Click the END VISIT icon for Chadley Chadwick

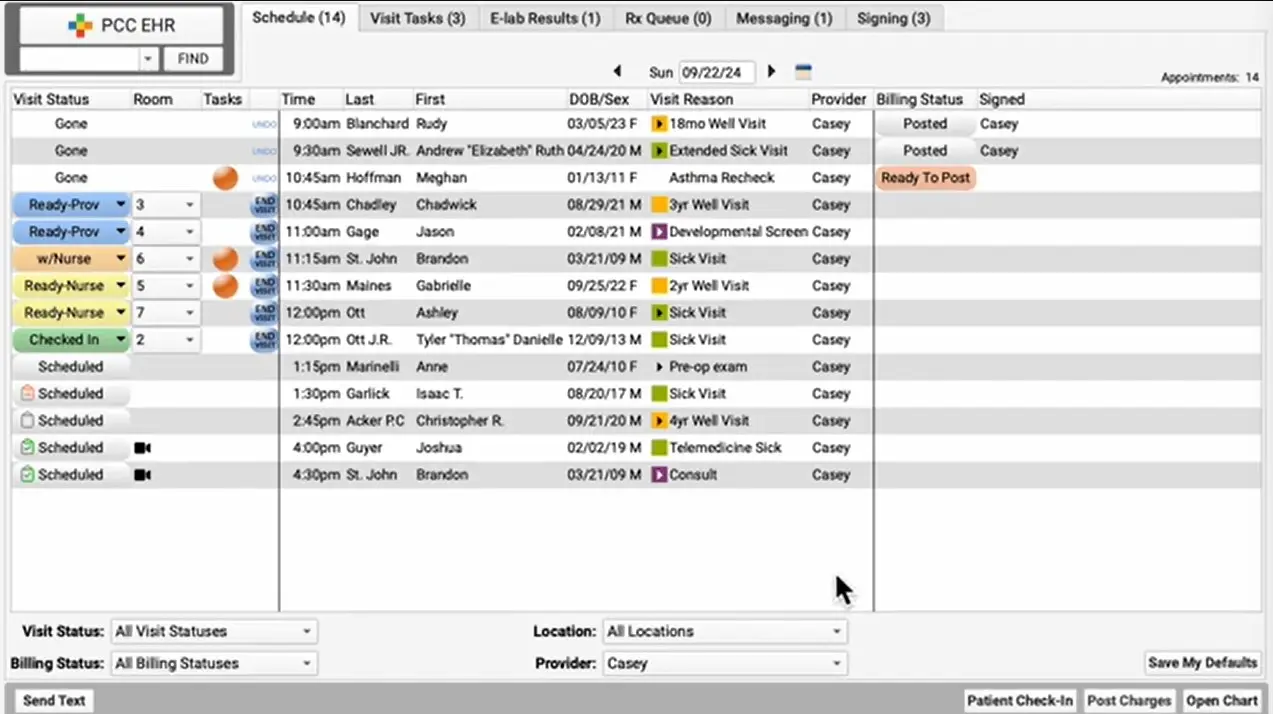click(x=263, y=204)
